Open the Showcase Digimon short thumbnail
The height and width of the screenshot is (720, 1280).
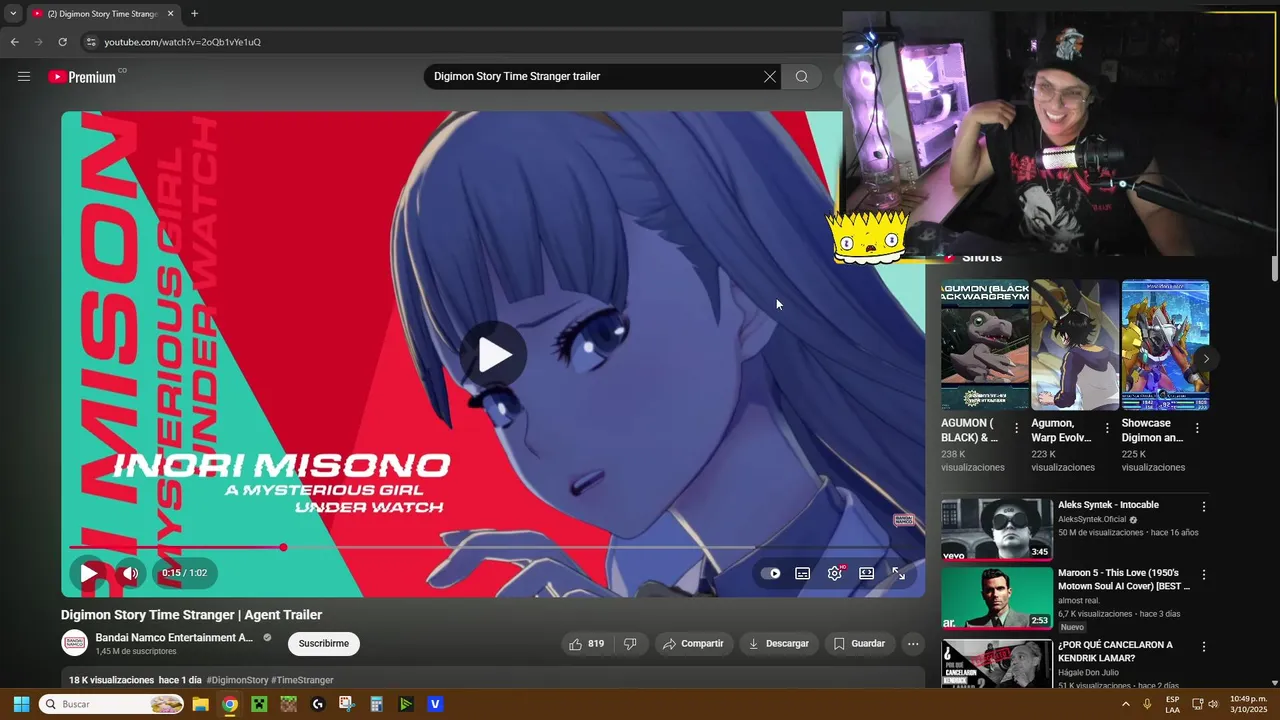1165,345
